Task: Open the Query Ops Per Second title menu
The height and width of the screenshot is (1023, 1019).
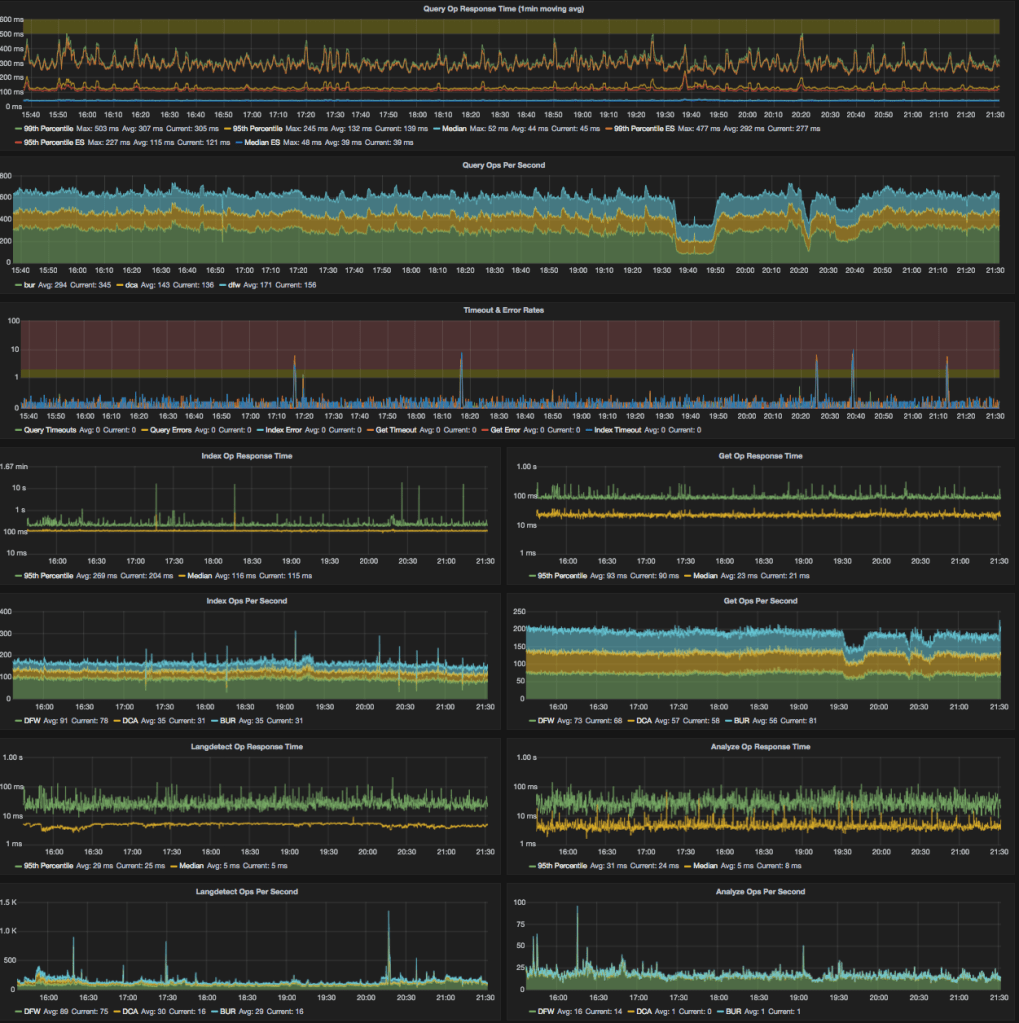Action: (511, 165)
